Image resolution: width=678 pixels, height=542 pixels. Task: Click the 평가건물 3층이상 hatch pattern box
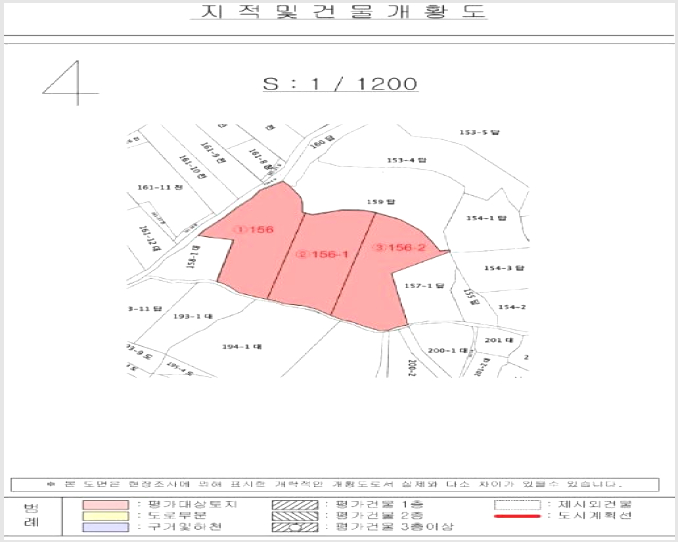click(295, 527)
